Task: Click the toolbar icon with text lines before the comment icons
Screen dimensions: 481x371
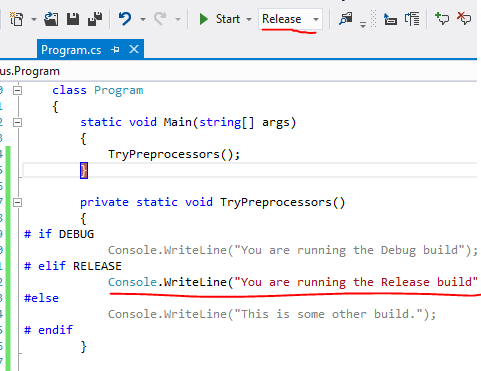Action: (412, 19)
